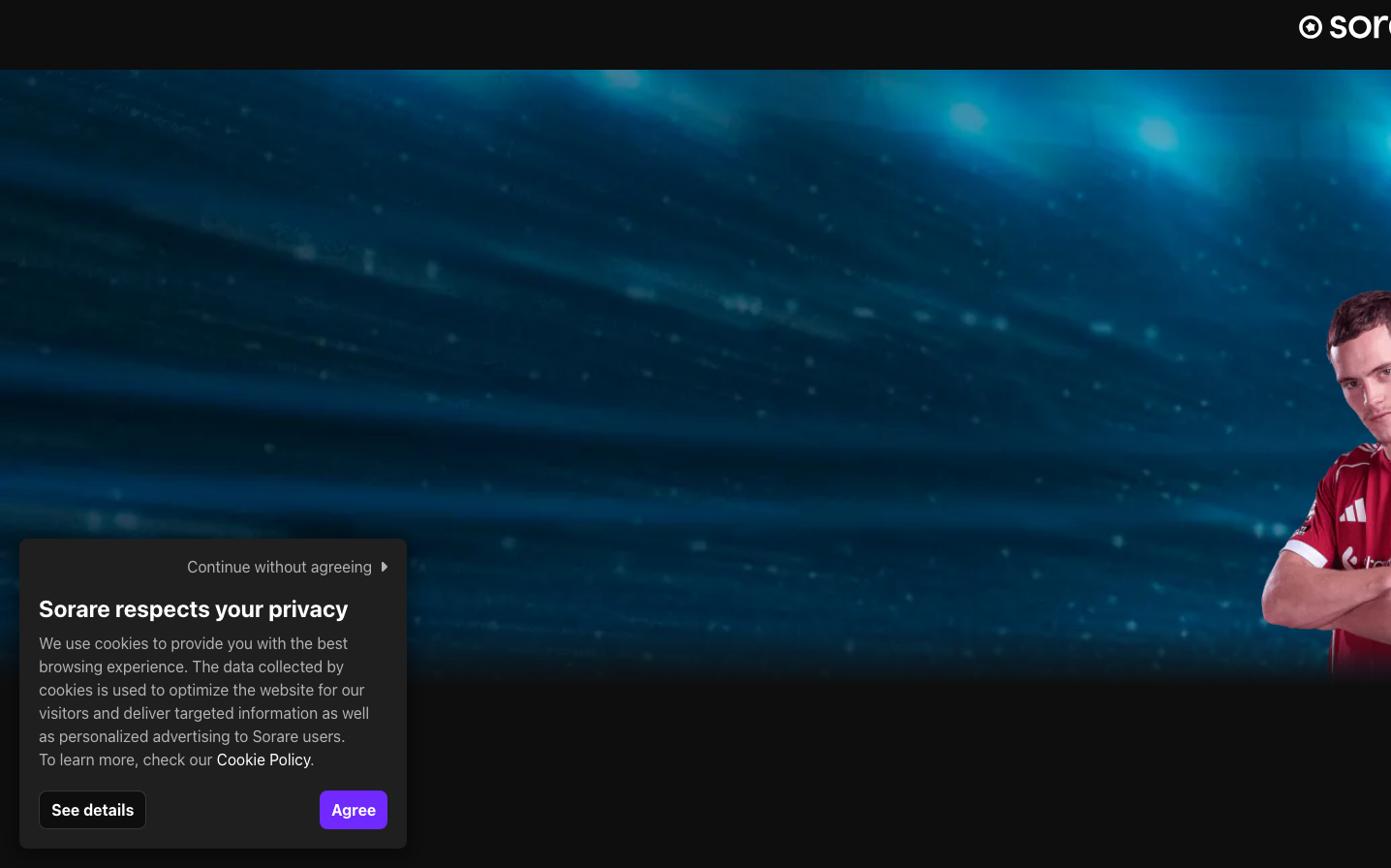
Task: Click the Sorare respects your privacy heading
Action: (193, 609)
